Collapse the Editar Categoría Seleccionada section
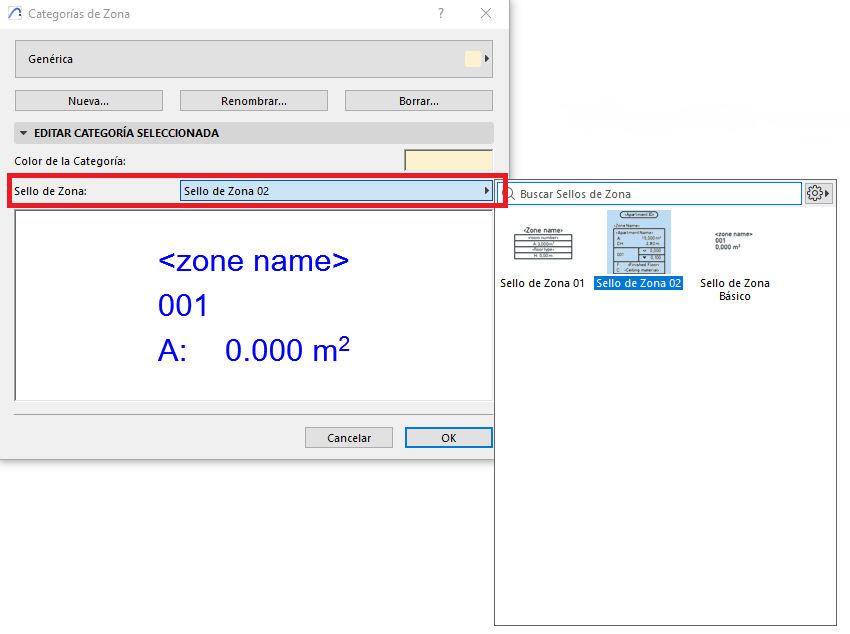The image size is (850, 634). coord(24,133)
